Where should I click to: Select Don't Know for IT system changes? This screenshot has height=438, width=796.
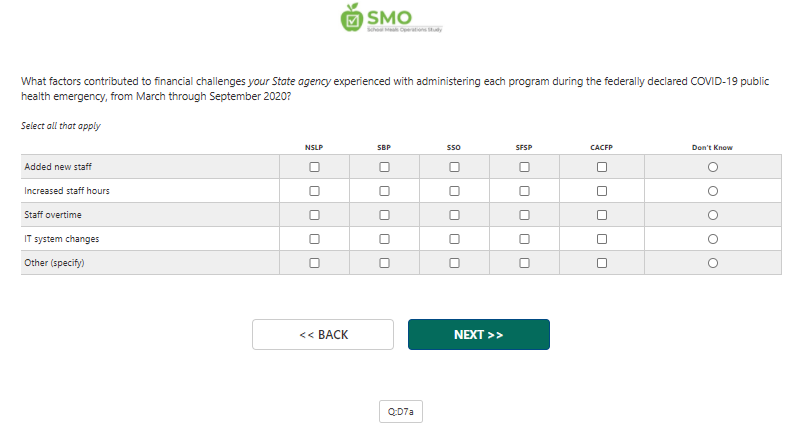click(713, 239)
